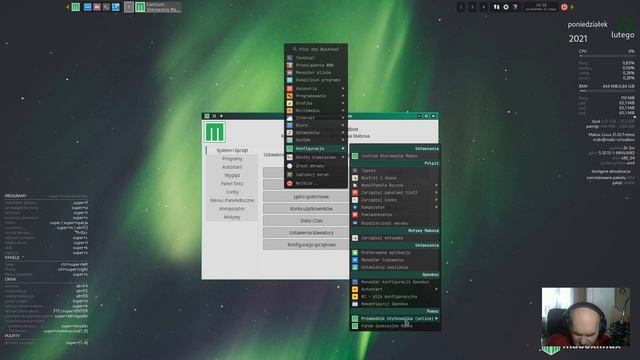Launch the web browser menu entry
The height and width of the screenshot is (360, 640).
tap(316, 65)
